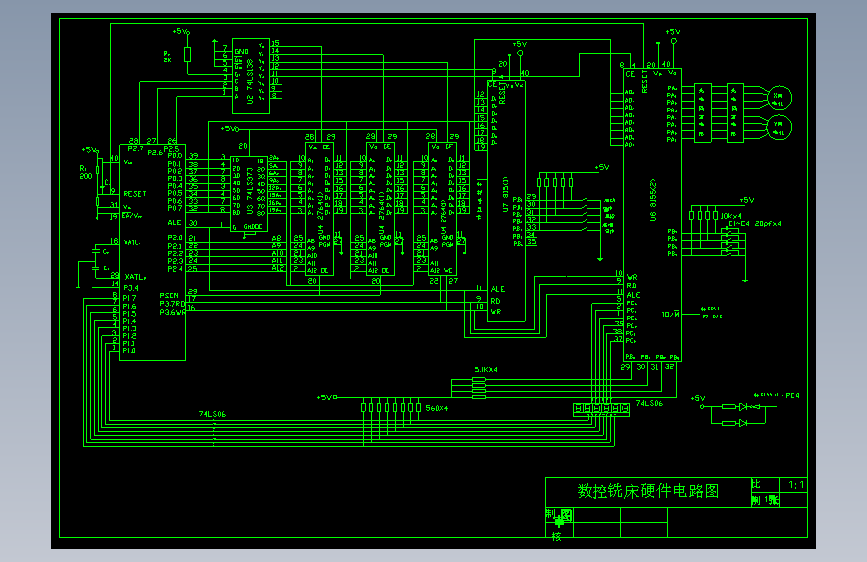Click the RESET pin label on the microcontroller
This screenshot has width=867, height=562.
point(135,194)
